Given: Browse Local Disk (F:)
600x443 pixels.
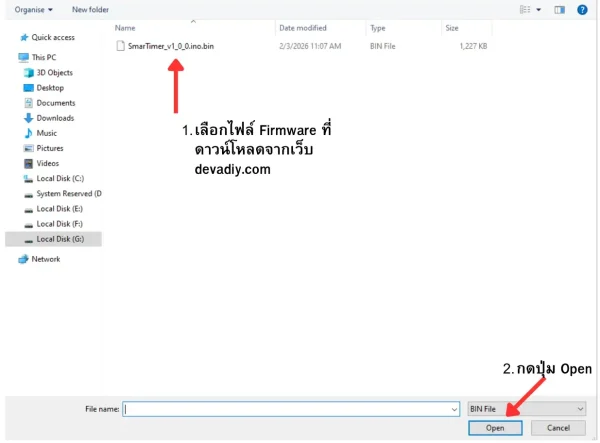Looking at the screenshot, I should pyautogui.click(x=59, y=224).
